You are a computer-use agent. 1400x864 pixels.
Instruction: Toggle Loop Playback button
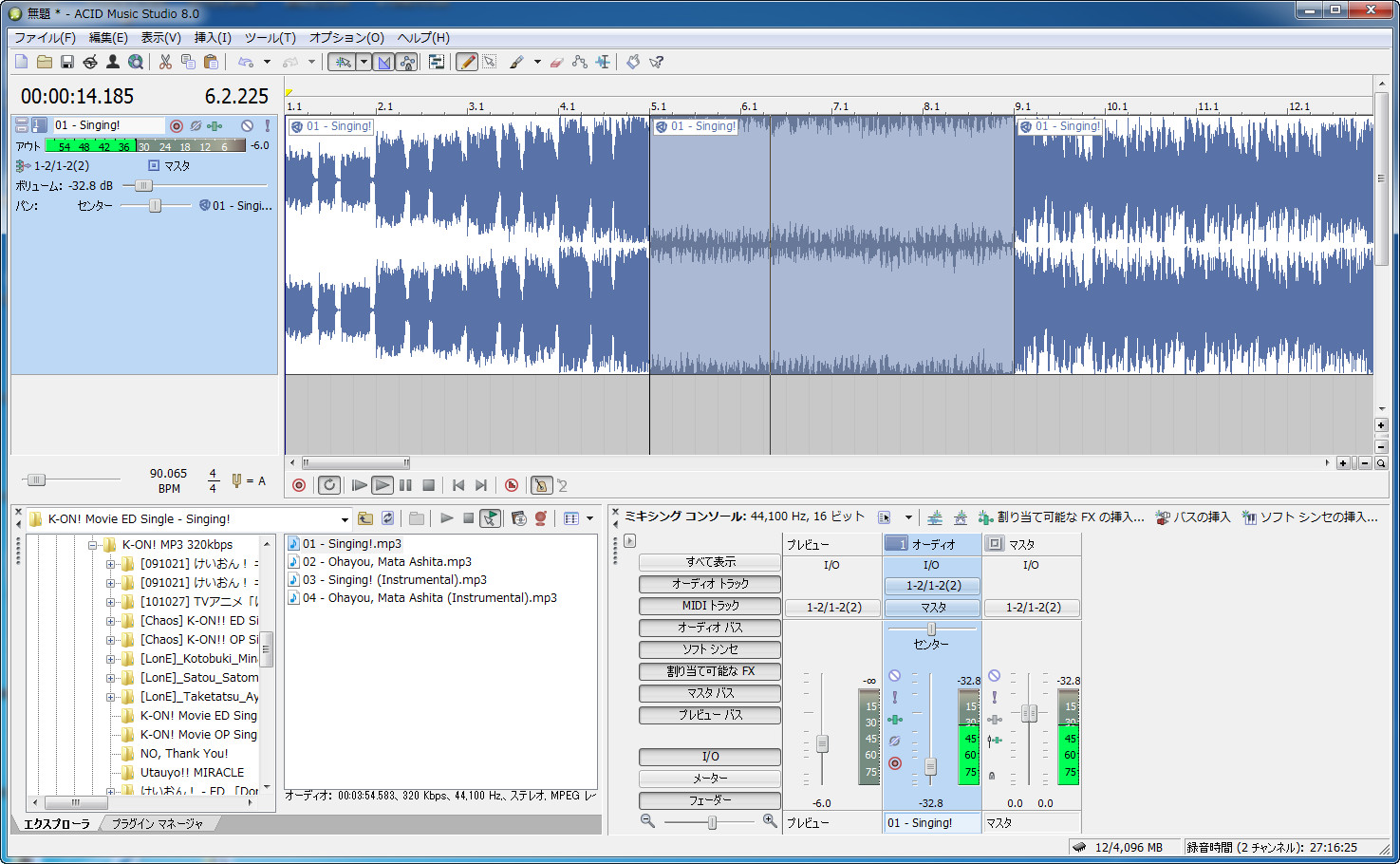coord(329,485)
